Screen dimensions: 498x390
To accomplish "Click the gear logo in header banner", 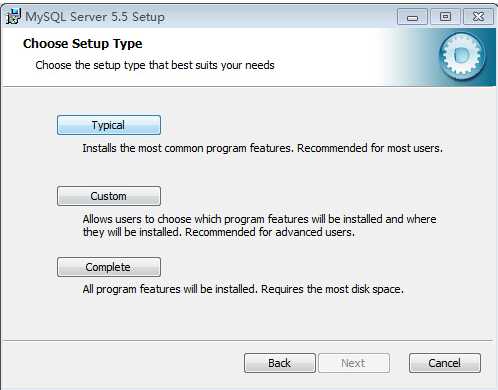I will [462, 56].
